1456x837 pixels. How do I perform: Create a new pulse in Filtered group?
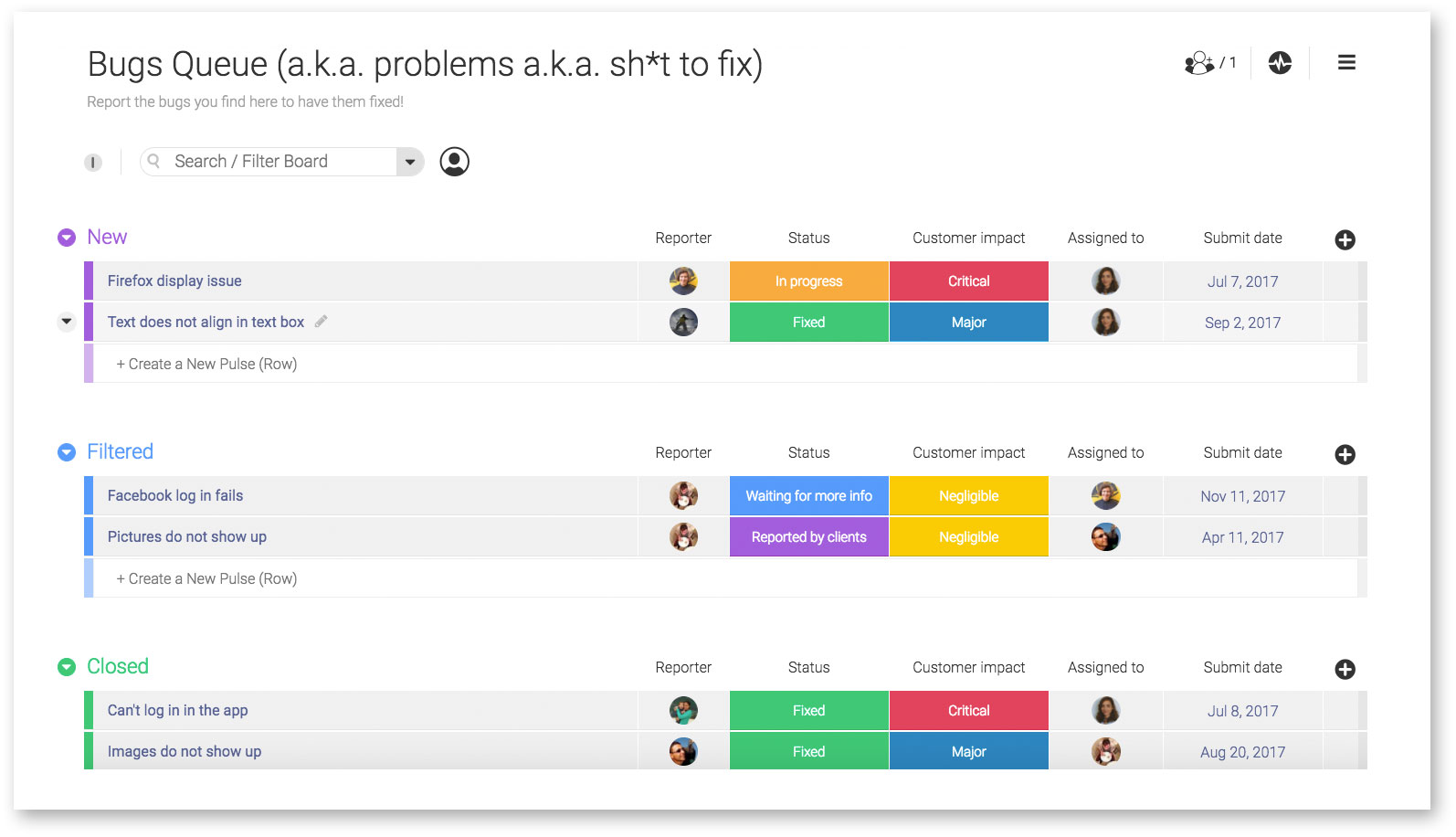coord(206,578)
